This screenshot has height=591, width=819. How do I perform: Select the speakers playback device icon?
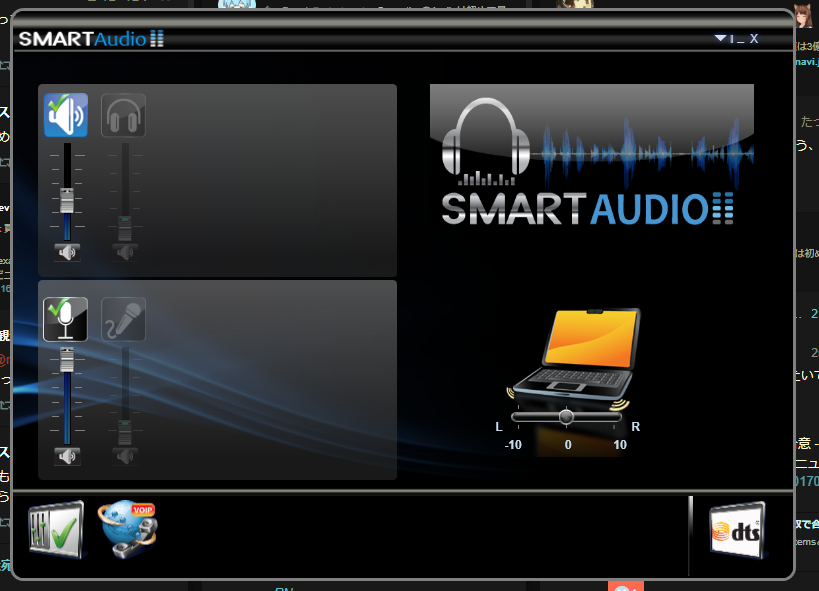pos(66,115)
